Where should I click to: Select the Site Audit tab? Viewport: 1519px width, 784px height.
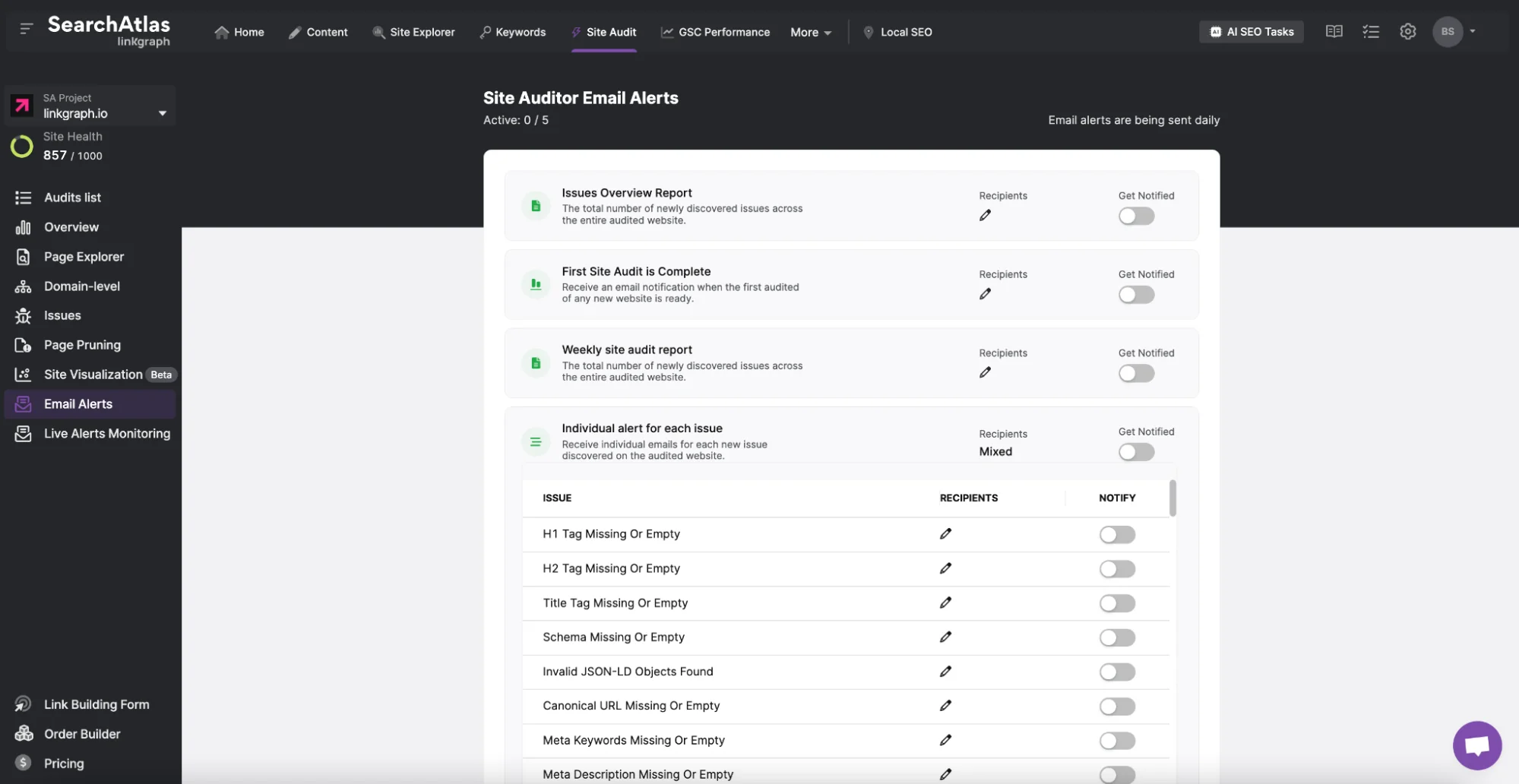[604, 32]
